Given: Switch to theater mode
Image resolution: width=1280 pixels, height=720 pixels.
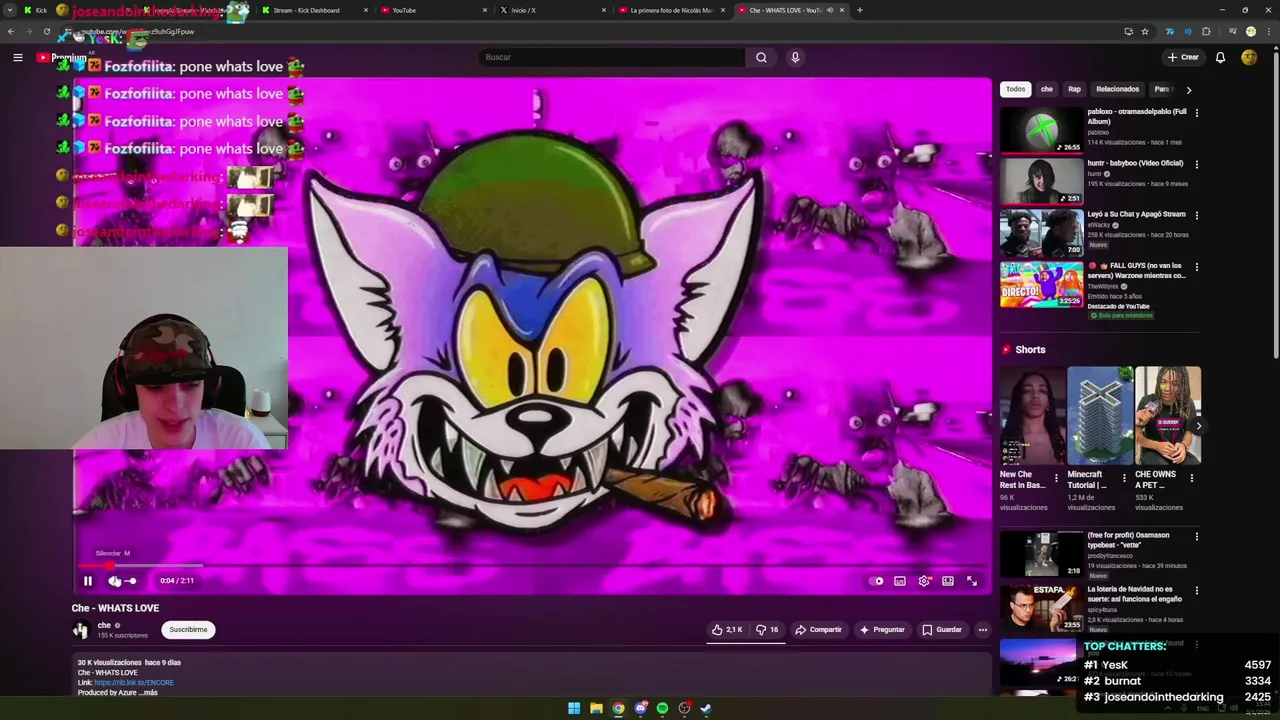Looking at the screenshot, I should point(948,581).
